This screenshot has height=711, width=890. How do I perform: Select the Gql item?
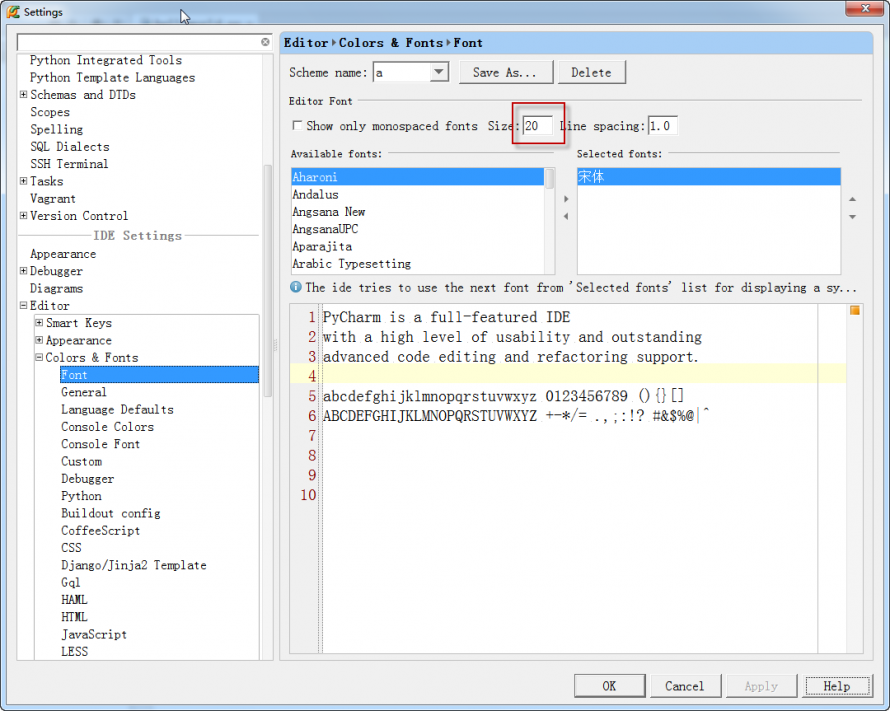[70, 582]
